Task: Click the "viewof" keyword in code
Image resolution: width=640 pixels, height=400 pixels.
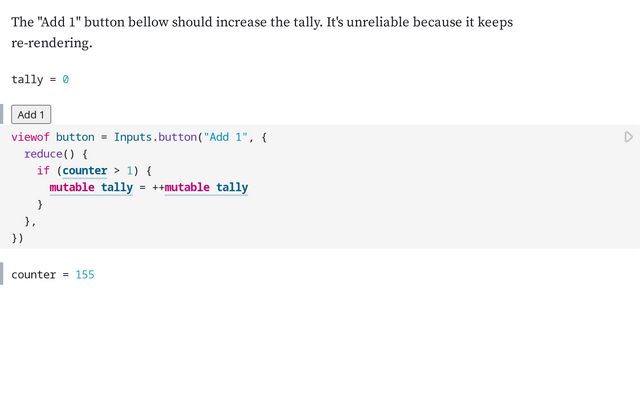Action: tap(30, 137)
